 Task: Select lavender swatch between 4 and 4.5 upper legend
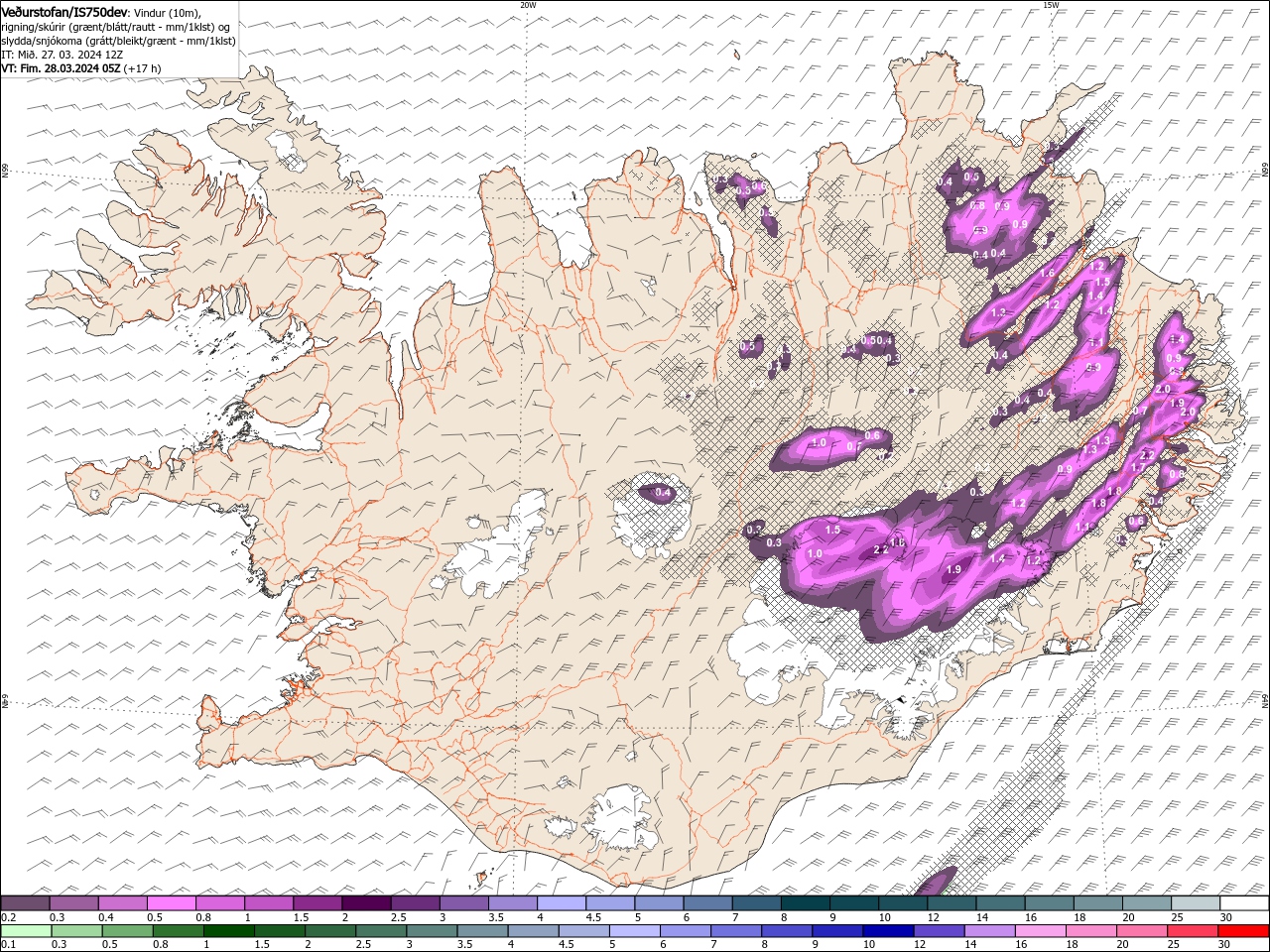click(x=562, y=903)
